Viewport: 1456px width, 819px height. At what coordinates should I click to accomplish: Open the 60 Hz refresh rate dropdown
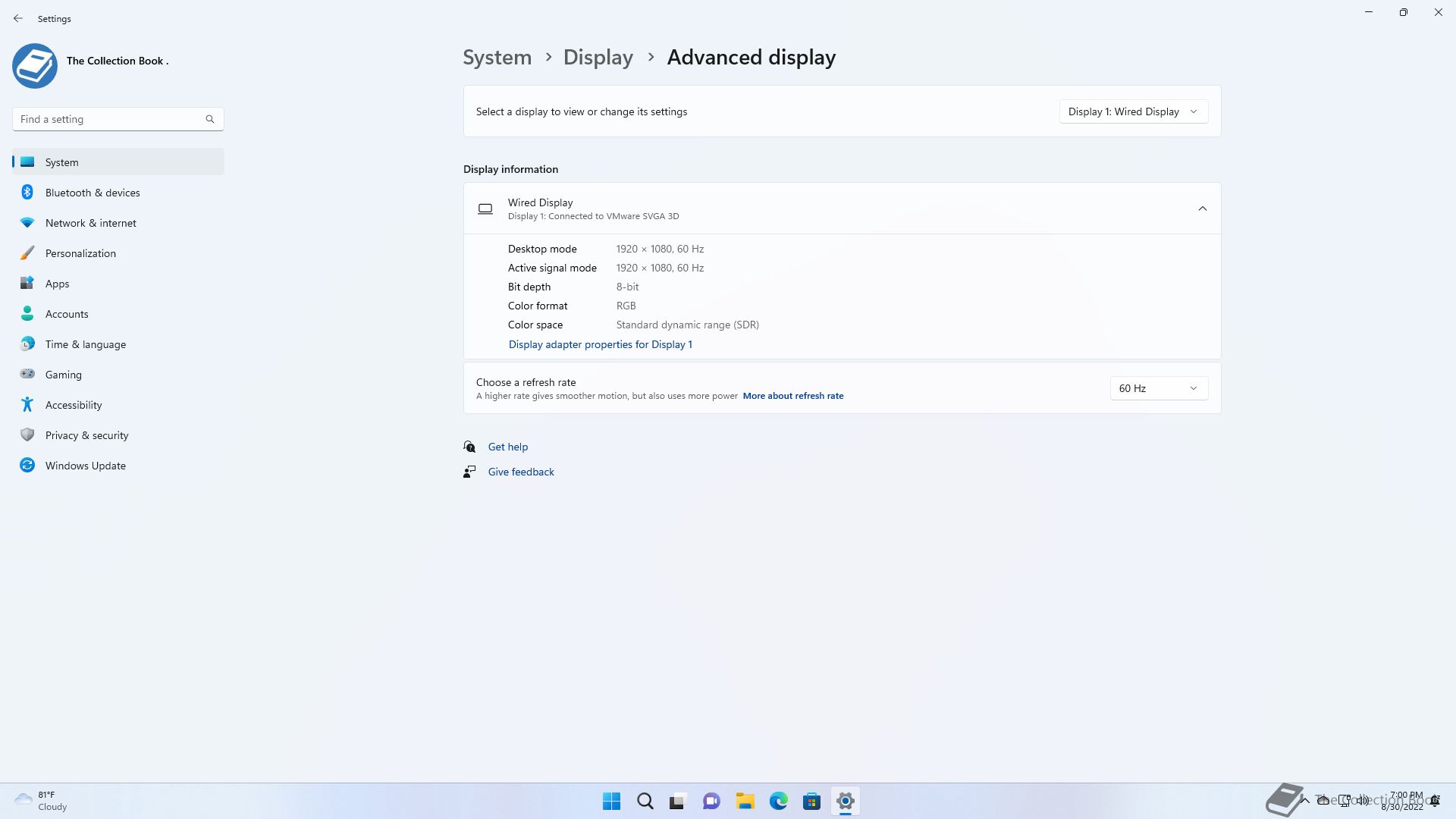pyautogui.click(x=1158, y=388)
